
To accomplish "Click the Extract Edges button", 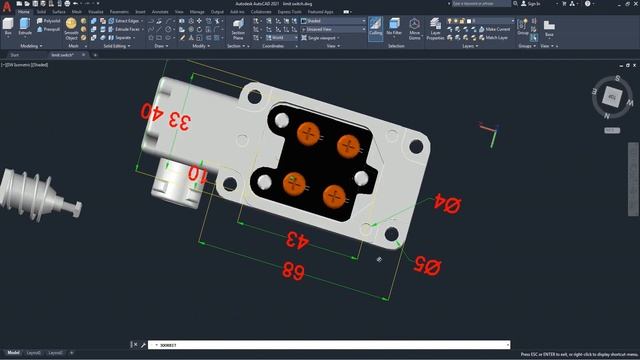I will pos(125,21).
